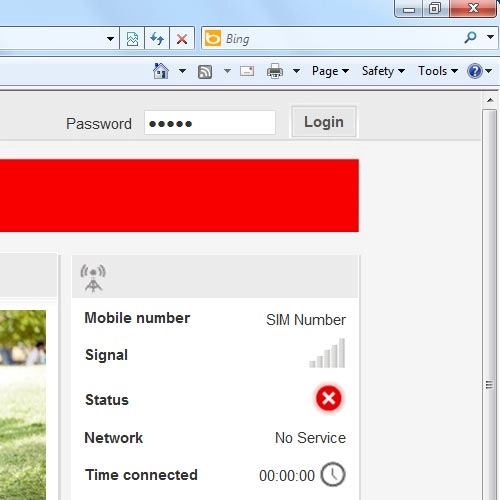Open the Safety menu

[x=383, y=71]
